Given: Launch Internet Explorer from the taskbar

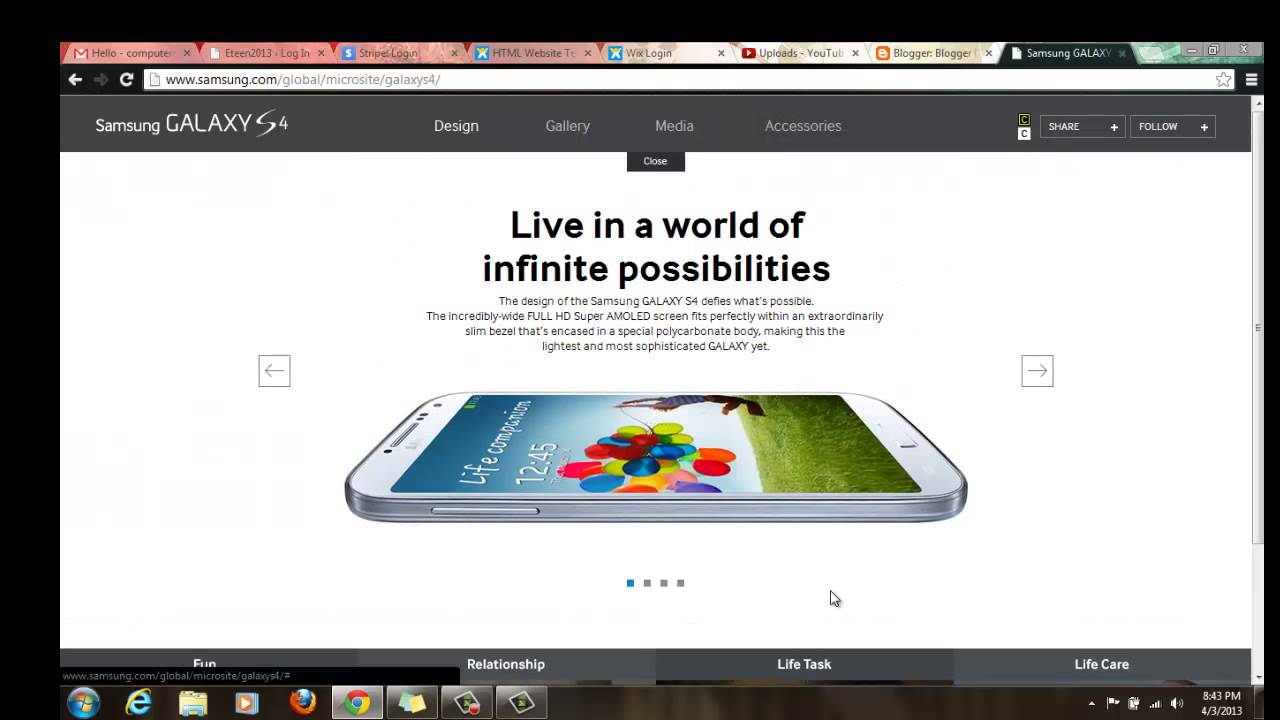Looking at the screenshot, I should [x=138, y=703].
